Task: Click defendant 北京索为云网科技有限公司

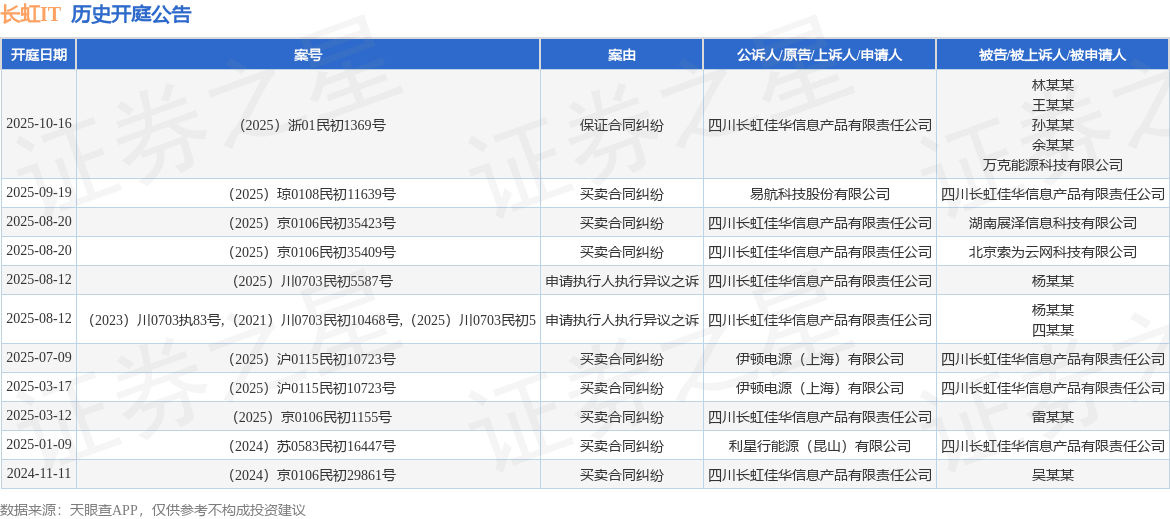Action: click(1053, 252)
